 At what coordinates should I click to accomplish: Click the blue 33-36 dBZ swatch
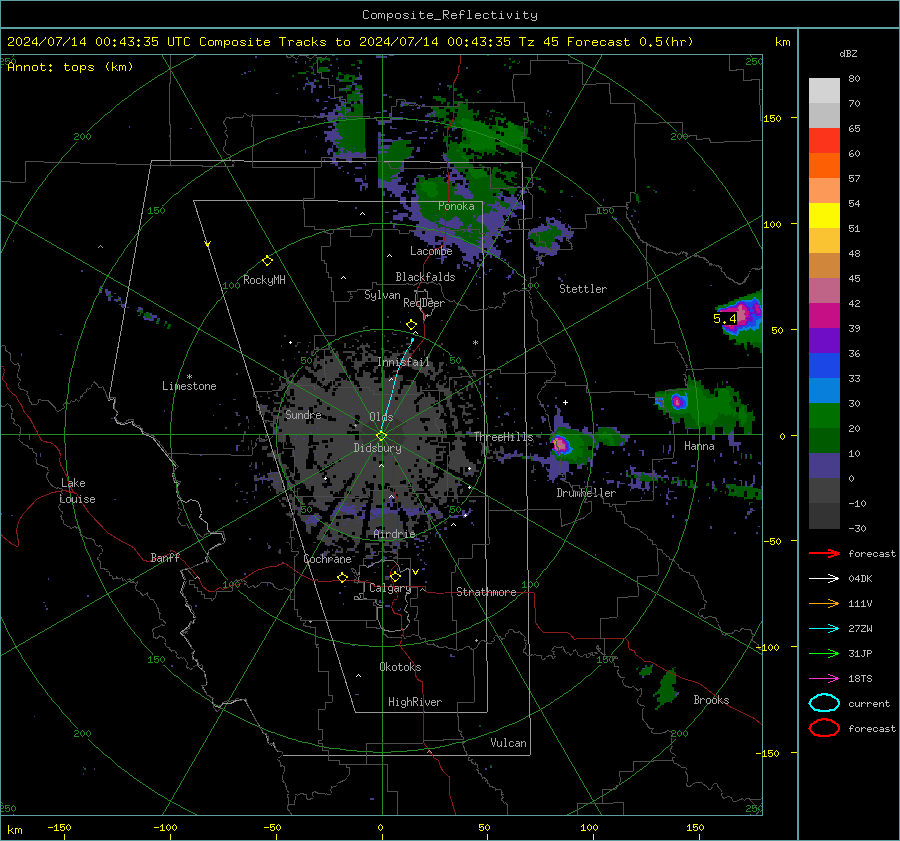click(824, 366)
